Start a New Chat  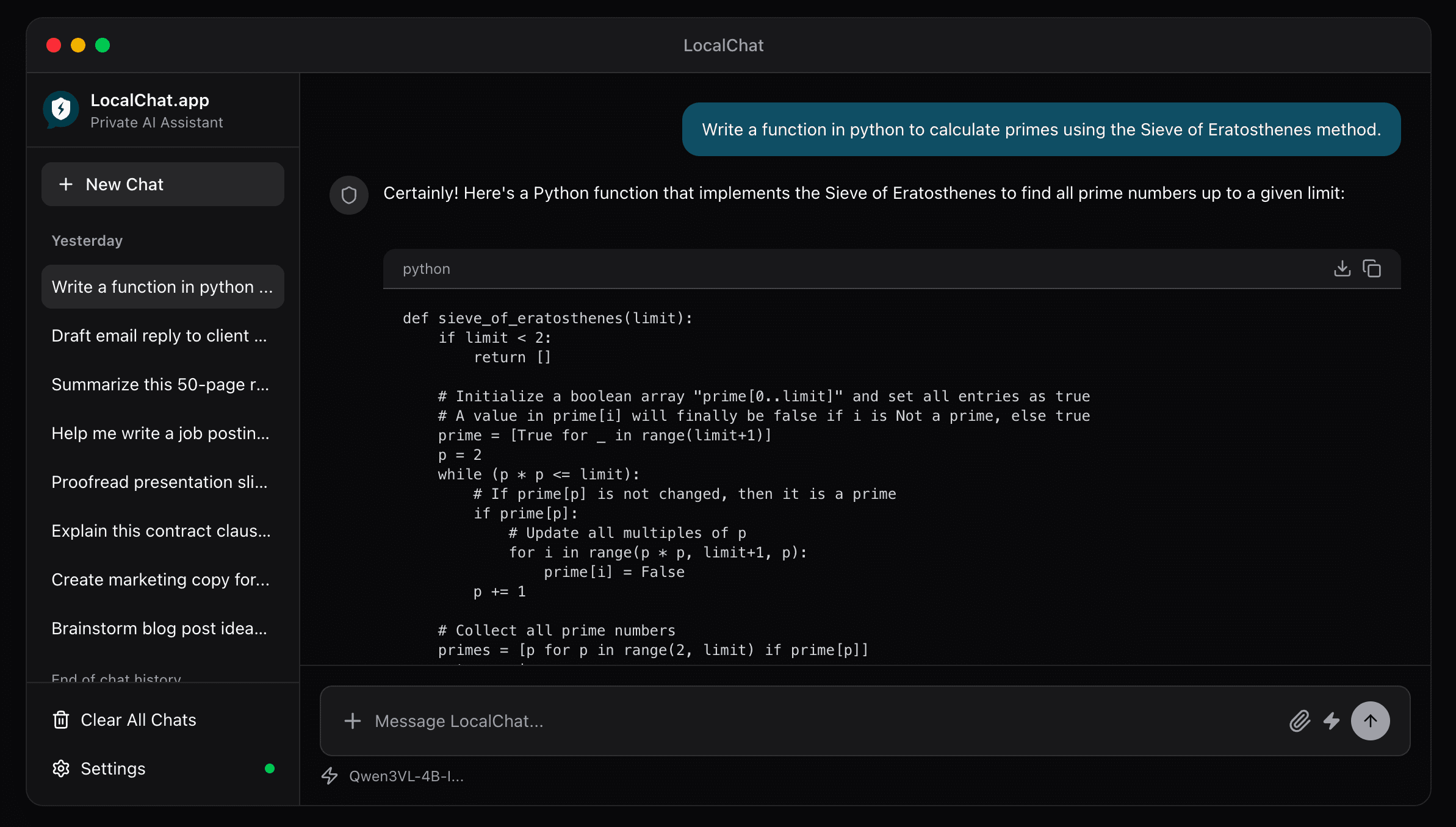pos(163,184)
